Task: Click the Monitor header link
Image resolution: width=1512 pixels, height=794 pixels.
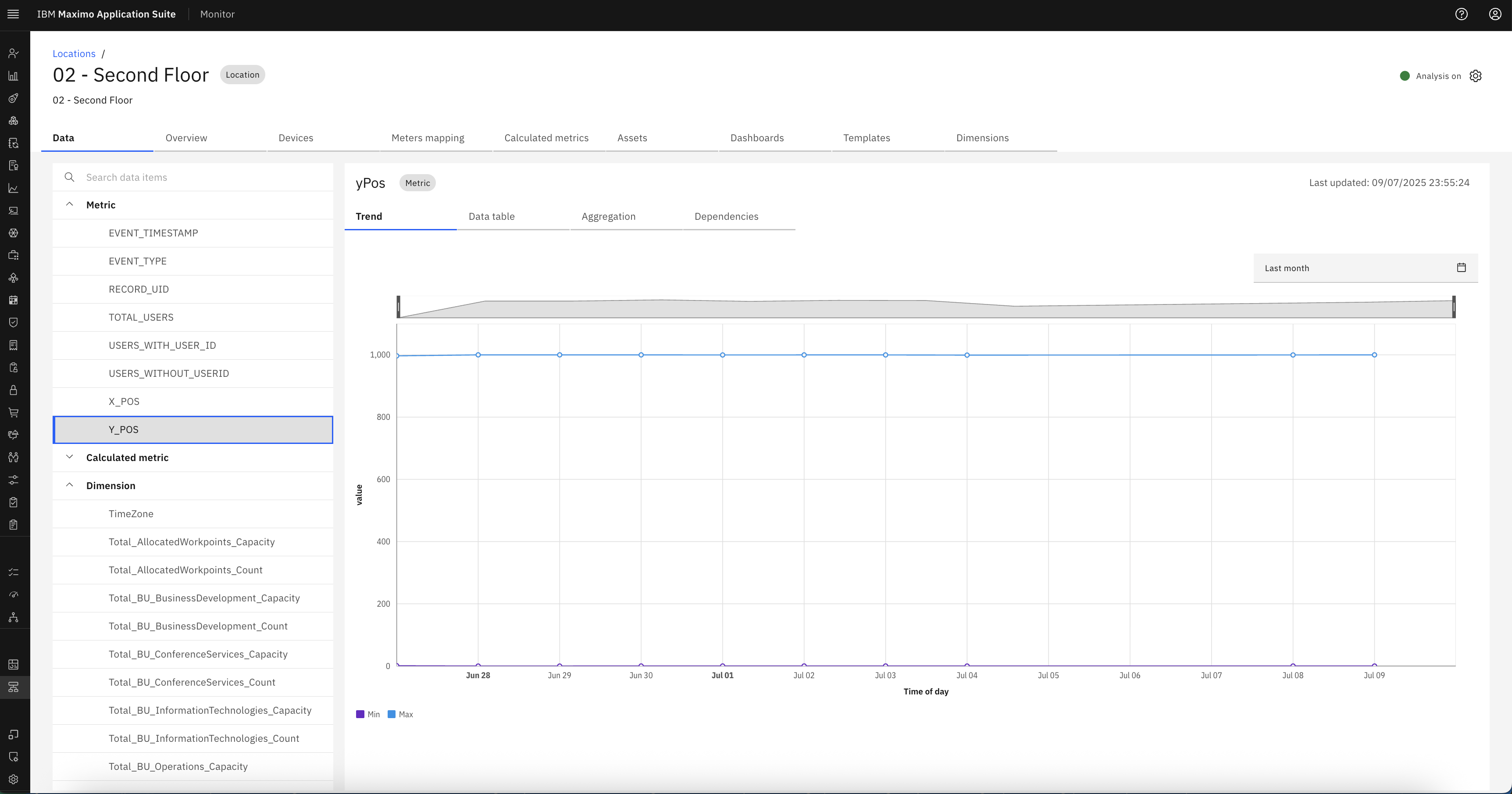Action: [217, 14]
